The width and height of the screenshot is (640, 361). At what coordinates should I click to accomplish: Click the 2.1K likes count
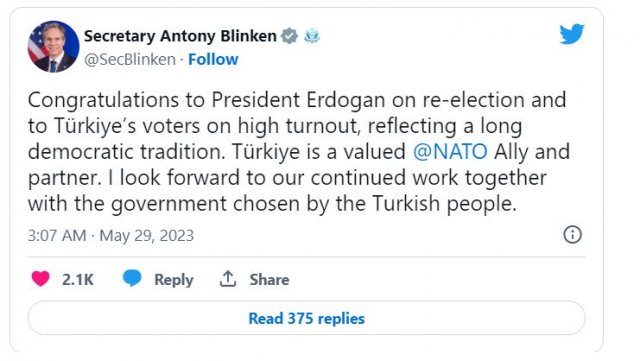78,280
